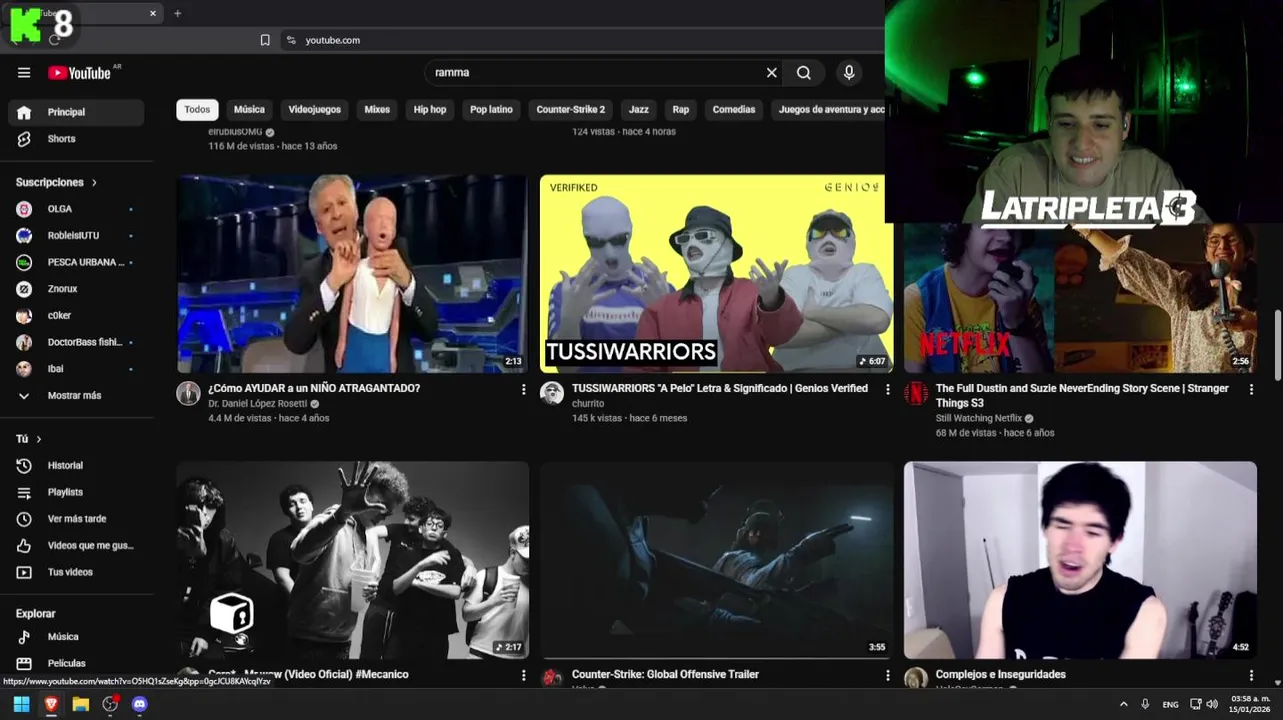Start voice search with the microphone
The width and height of the screenshot is (1283, 720).
(849, 72)
